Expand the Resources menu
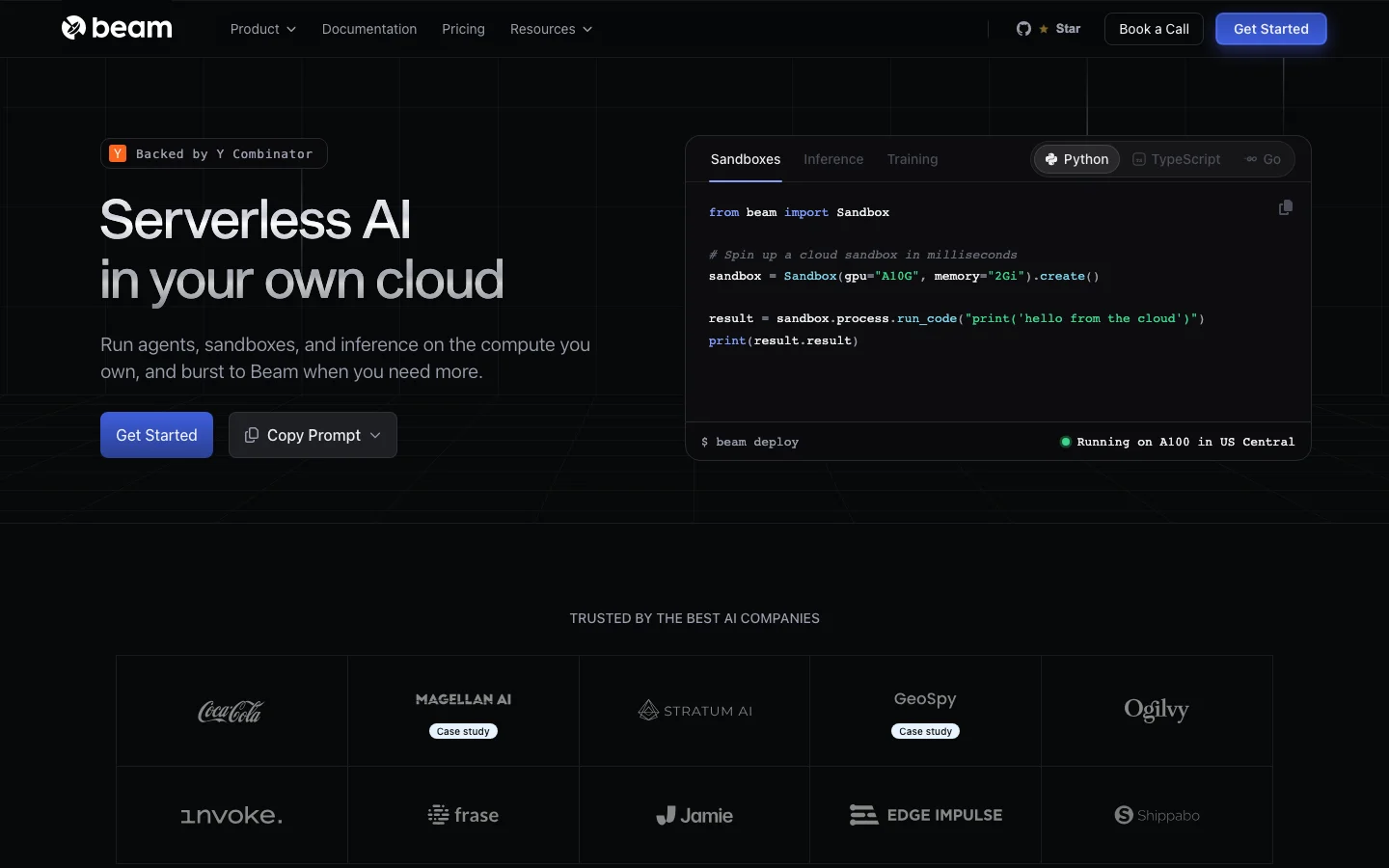This screenshot has width=1389, height=868. 551,29
